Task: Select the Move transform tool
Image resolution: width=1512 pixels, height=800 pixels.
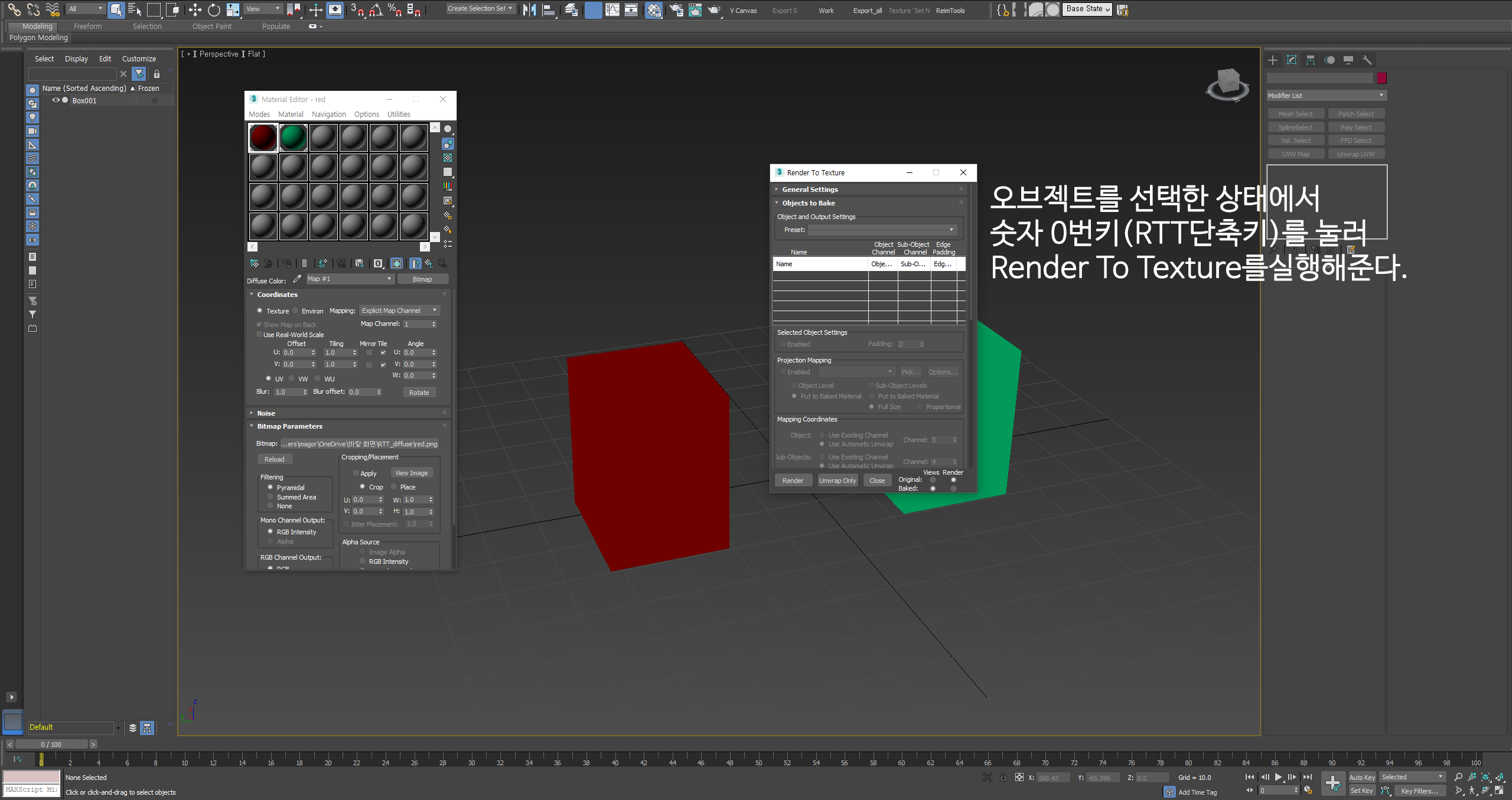Action: 194,9
